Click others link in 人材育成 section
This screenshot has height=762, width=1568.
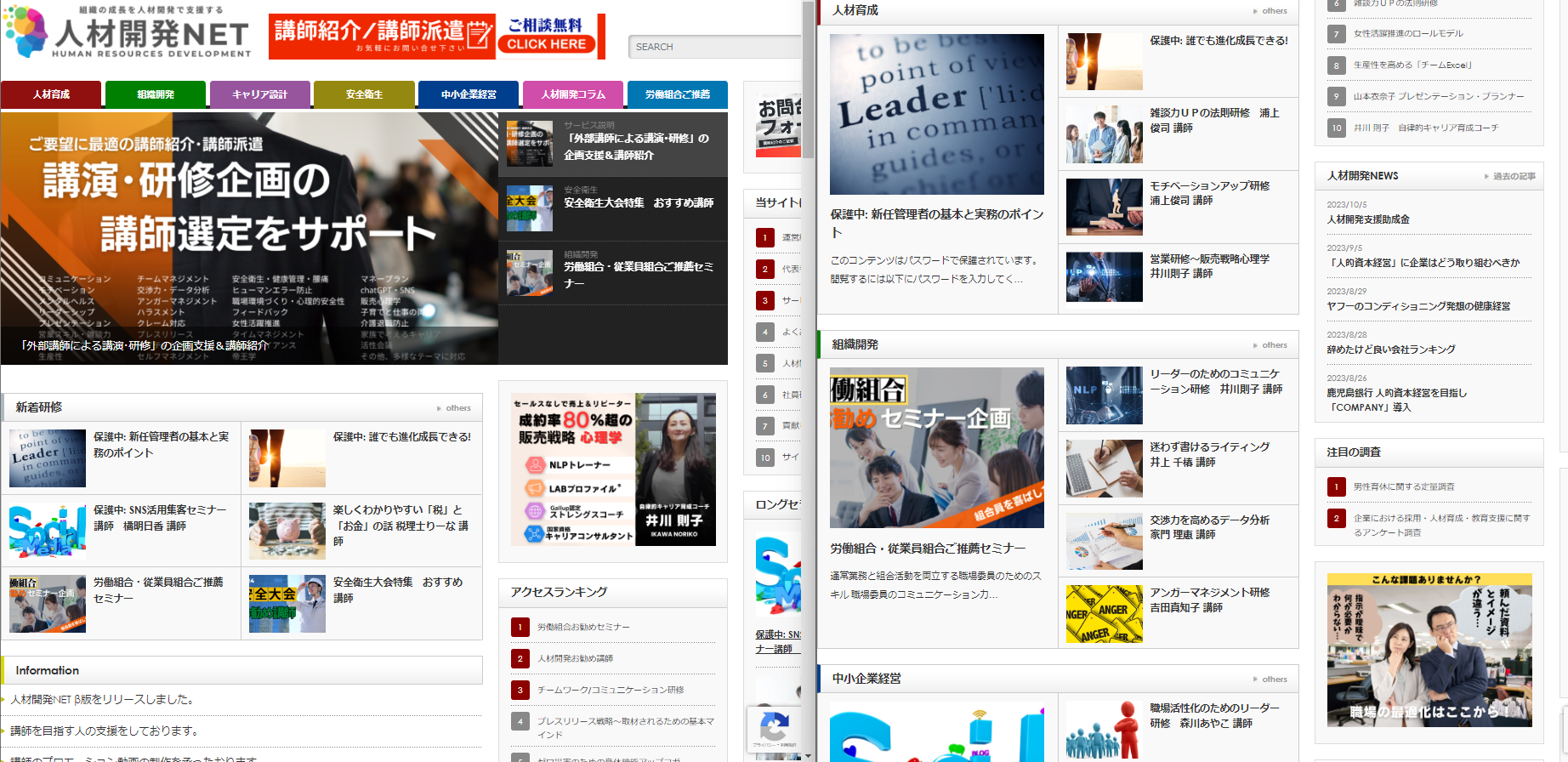[1270, 11]
